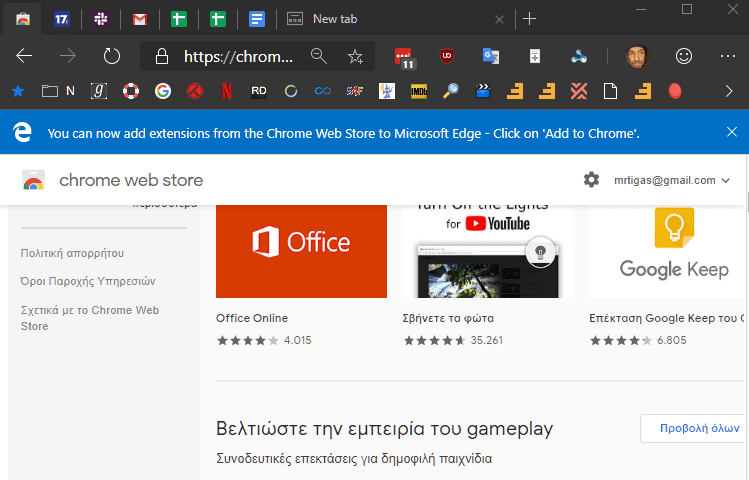Viewport: 749px width, 480px height.
Task: Open the S4F bookmark
Action: pyautogui.click(x=355, y=91)
